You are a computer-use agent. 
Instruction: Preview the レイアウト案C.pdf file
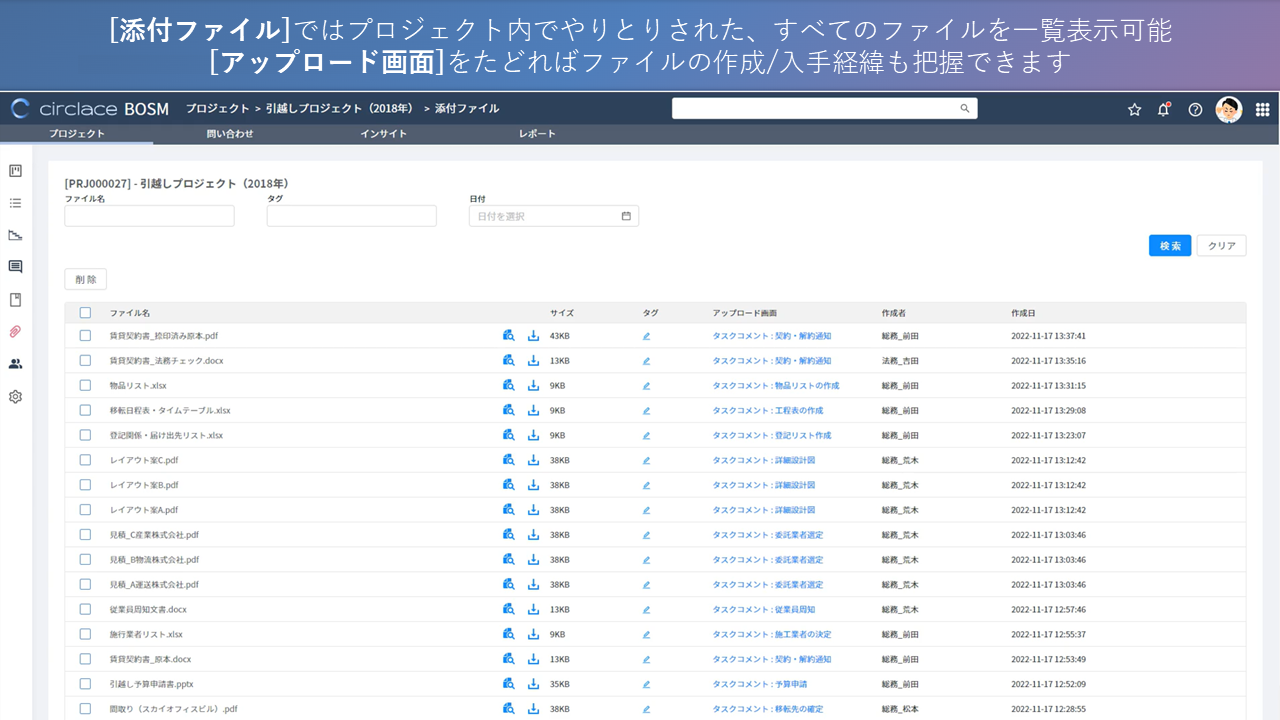(509, 460)
